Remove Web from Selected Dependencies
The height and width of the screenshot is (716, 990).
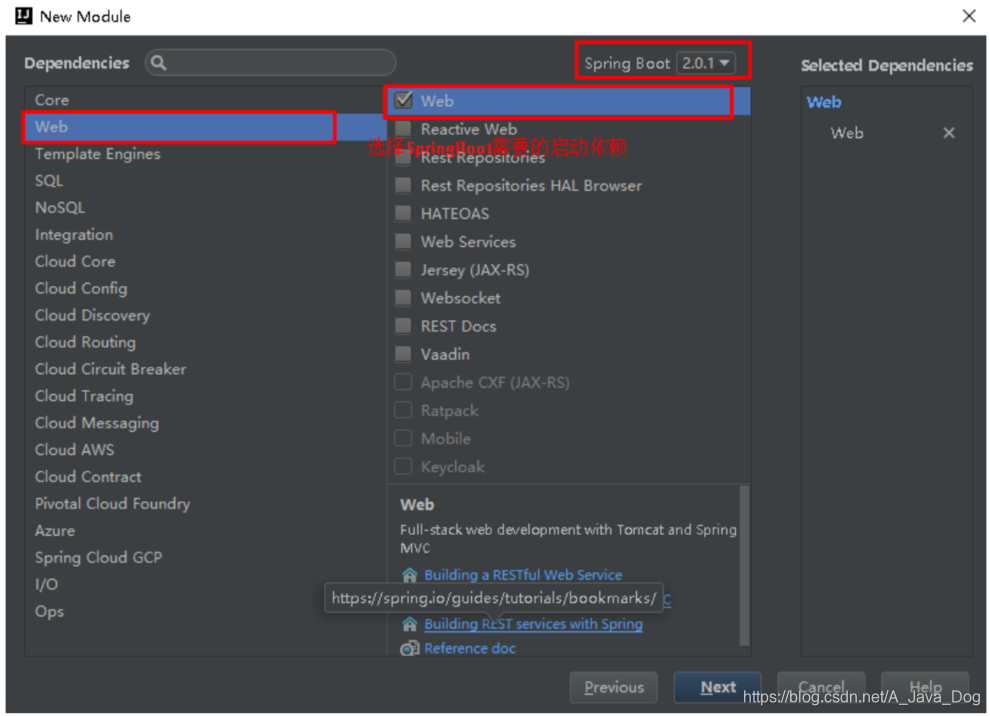[948, 133]
